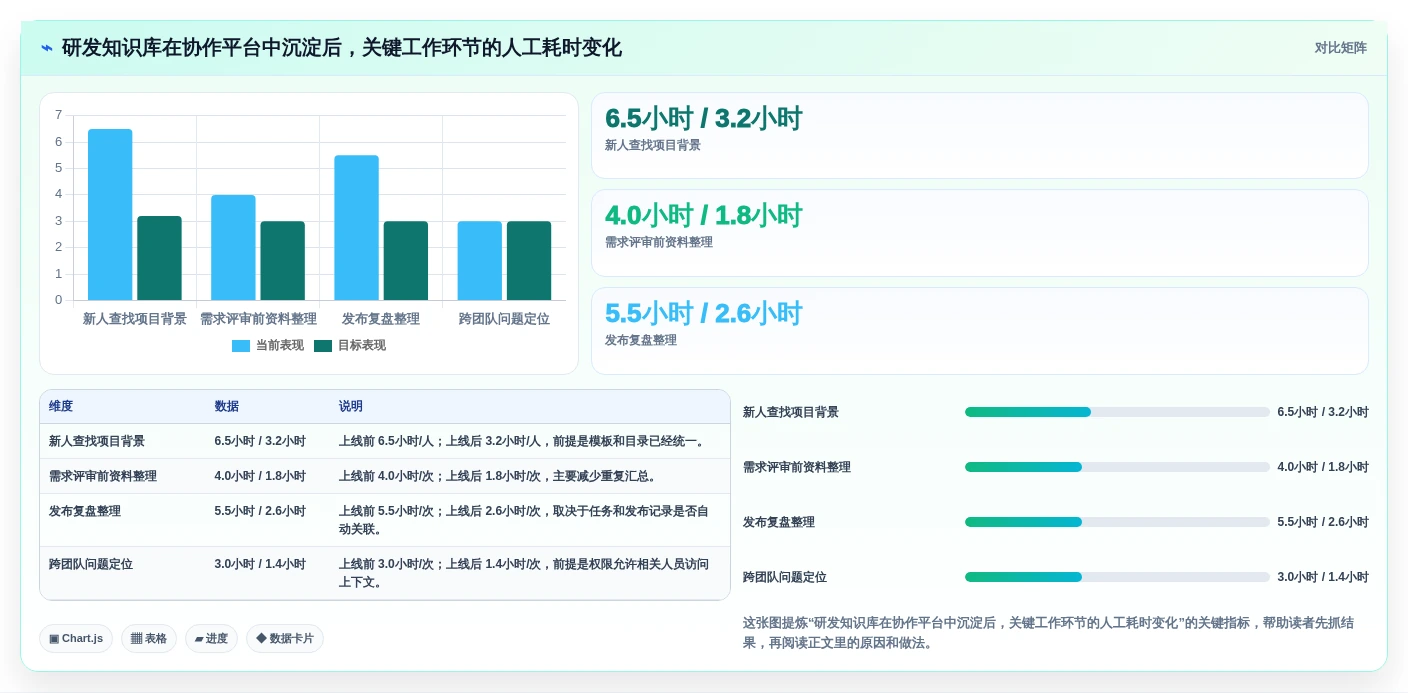Toggle the 当前表现 legend color box
1408x693 pixels.
(241, 346)
